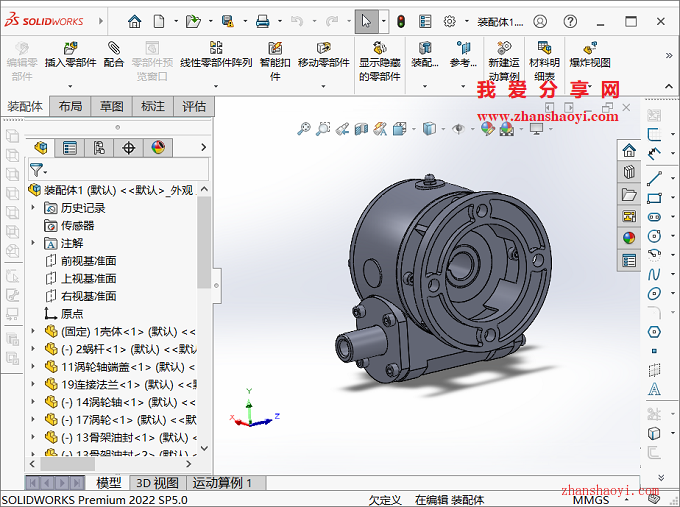Click 智能扣件 smart fasteners tool
680x507 pixels.
click(x=275, y=62)
